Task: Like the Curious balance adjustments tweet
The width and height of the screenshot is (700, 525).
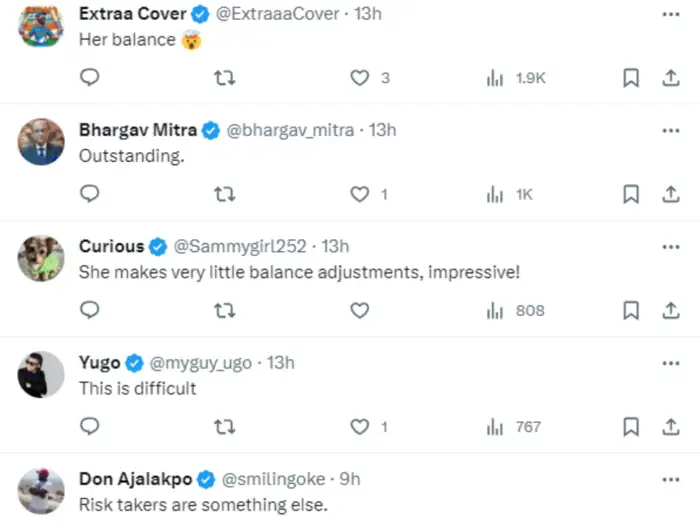Action: 360,311
